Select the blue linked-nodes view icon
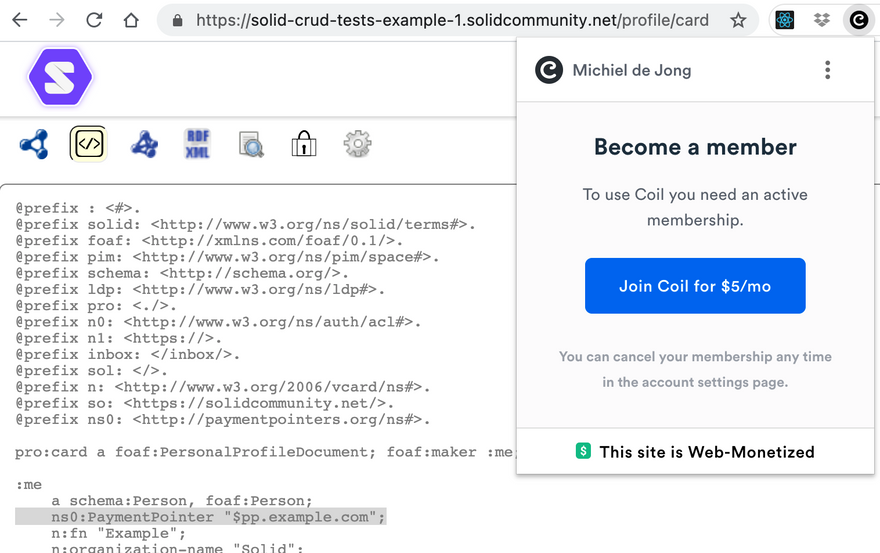The height and width of the screenshot is (553, 880). click(x=34, y=144)
